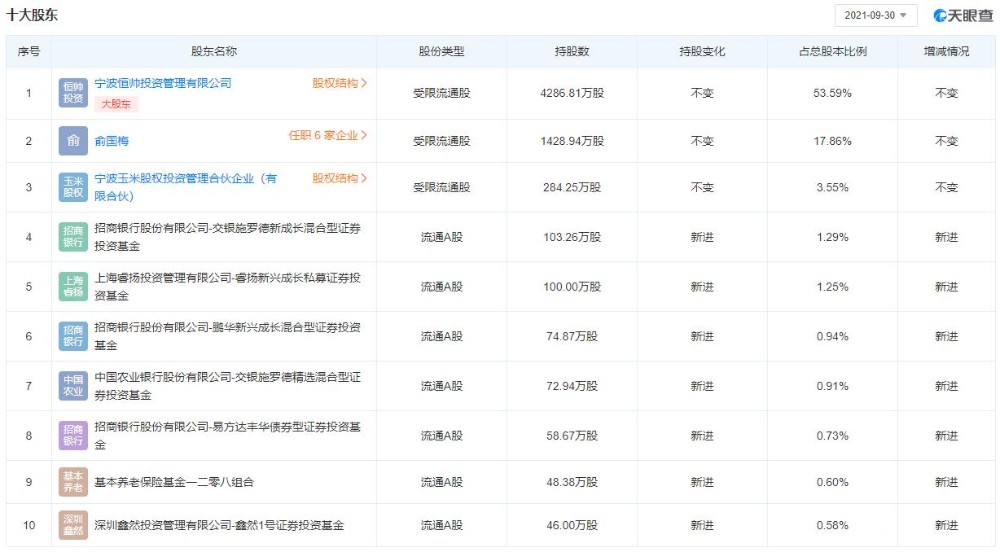
Task: Click the 4286.81万股 cell
Action: point(572,93)
